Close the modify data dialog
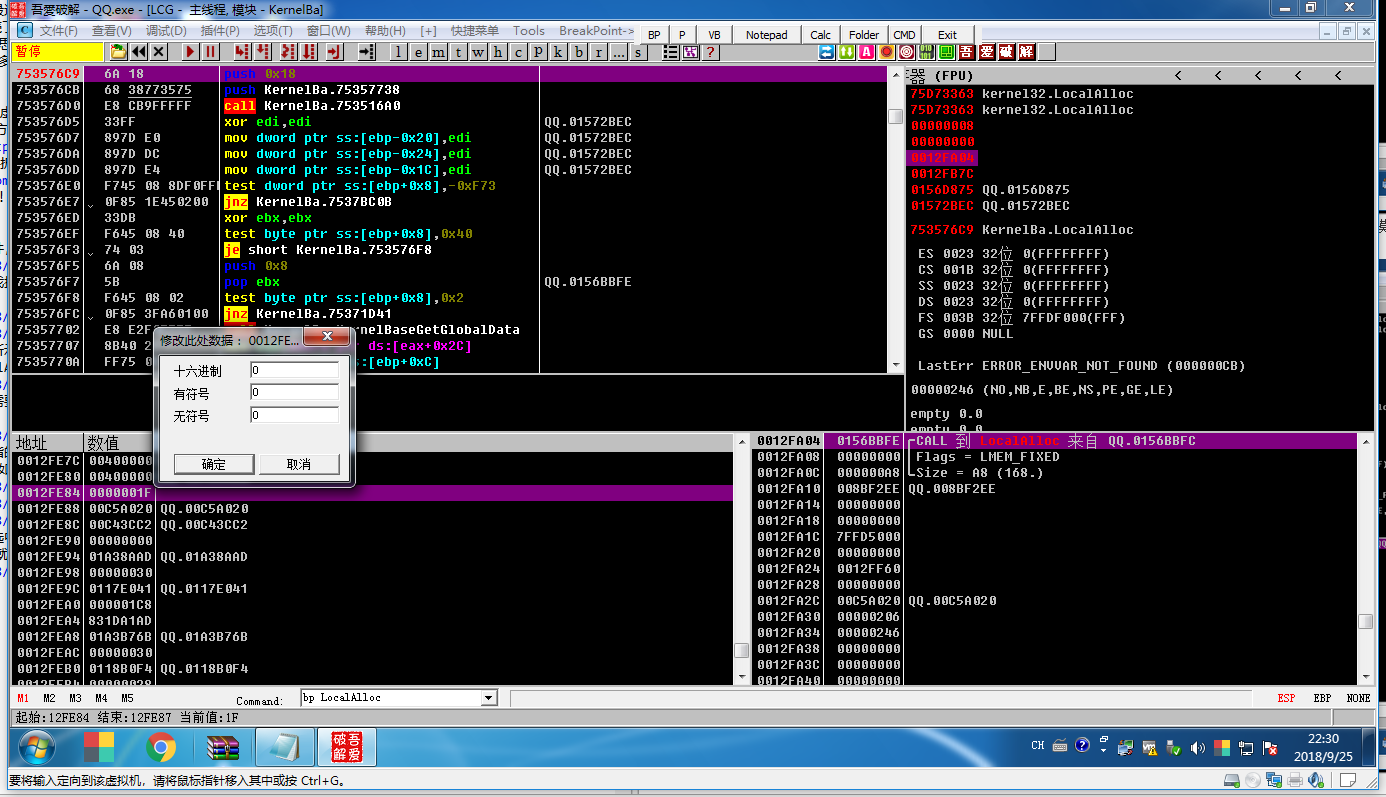 point(326,339)
